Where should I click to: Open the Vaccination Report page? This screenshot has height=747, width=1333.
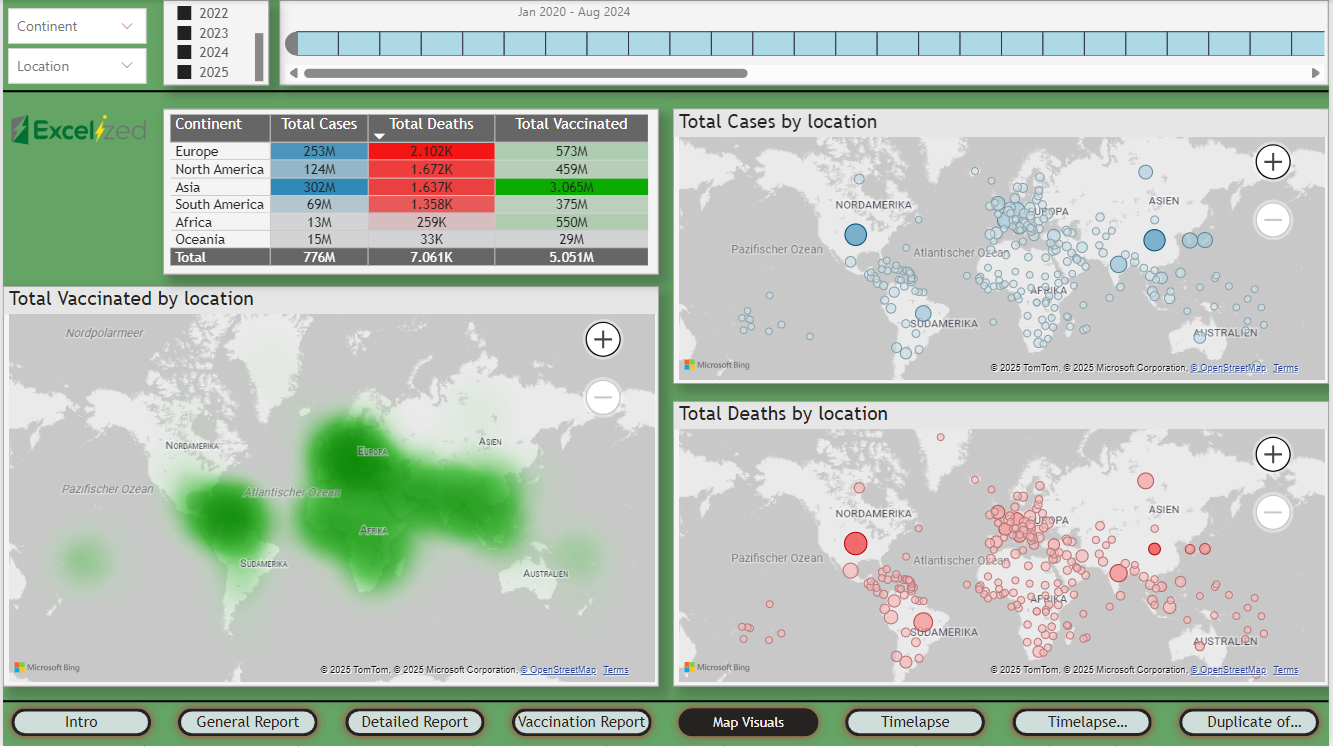pyautogui.click(x=582, y=722)
